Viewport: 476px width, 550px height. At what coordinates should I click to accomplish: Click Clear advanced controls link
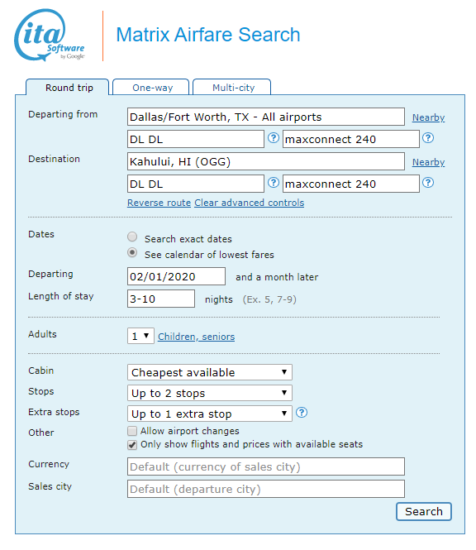[249, 203]
